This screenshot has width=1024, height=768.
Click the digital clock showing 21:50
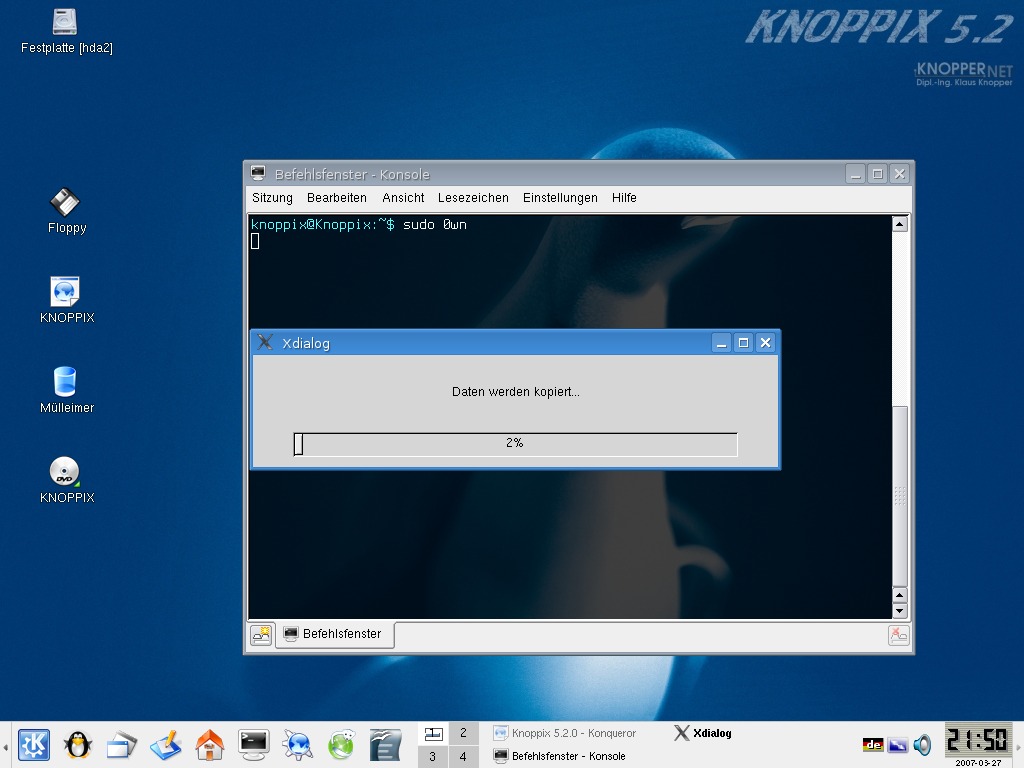(978, 740)
